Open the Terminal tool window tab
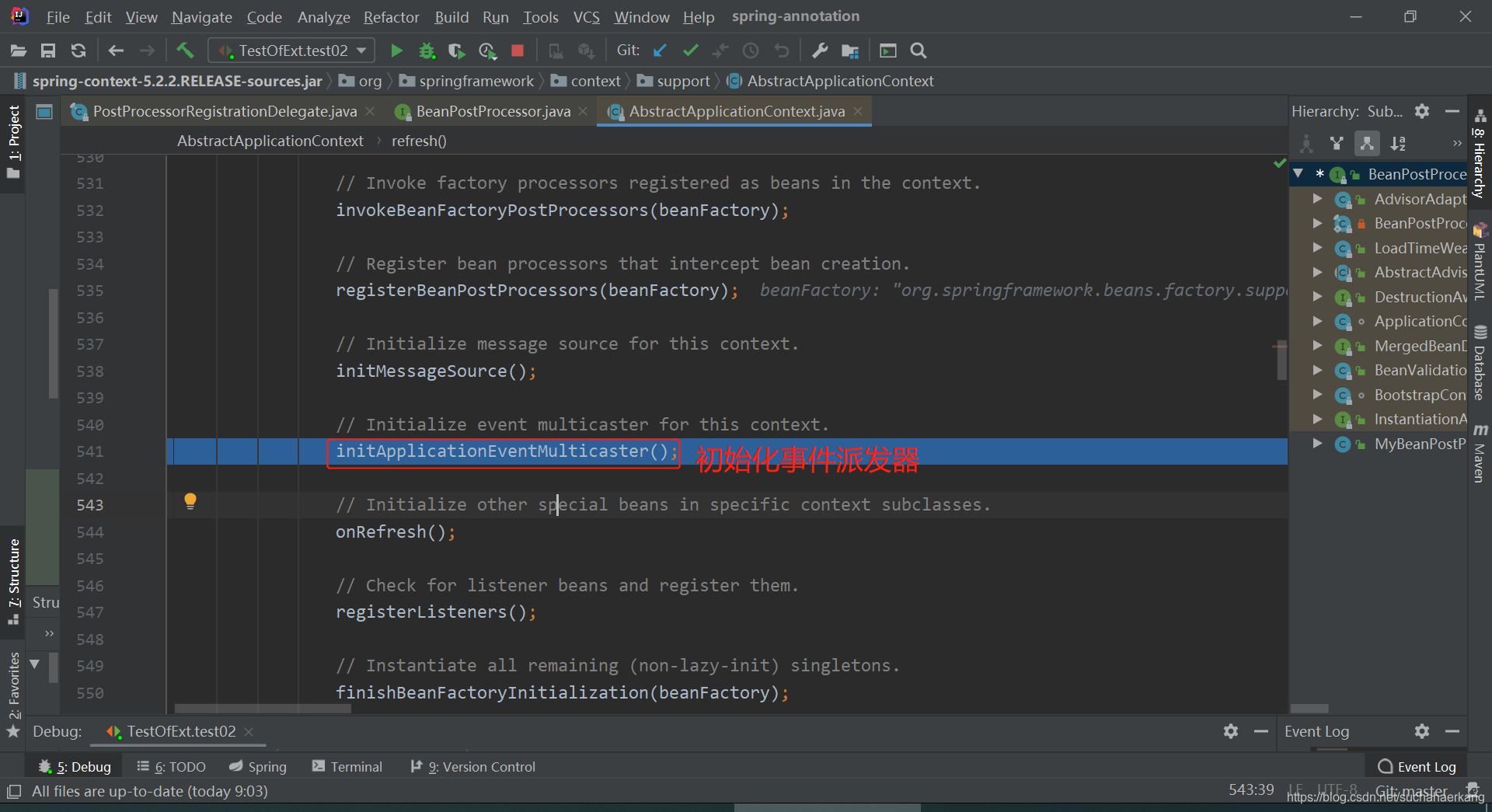Image resolution: width=1492 pixels, height=812 pixels. coord(347,767)
